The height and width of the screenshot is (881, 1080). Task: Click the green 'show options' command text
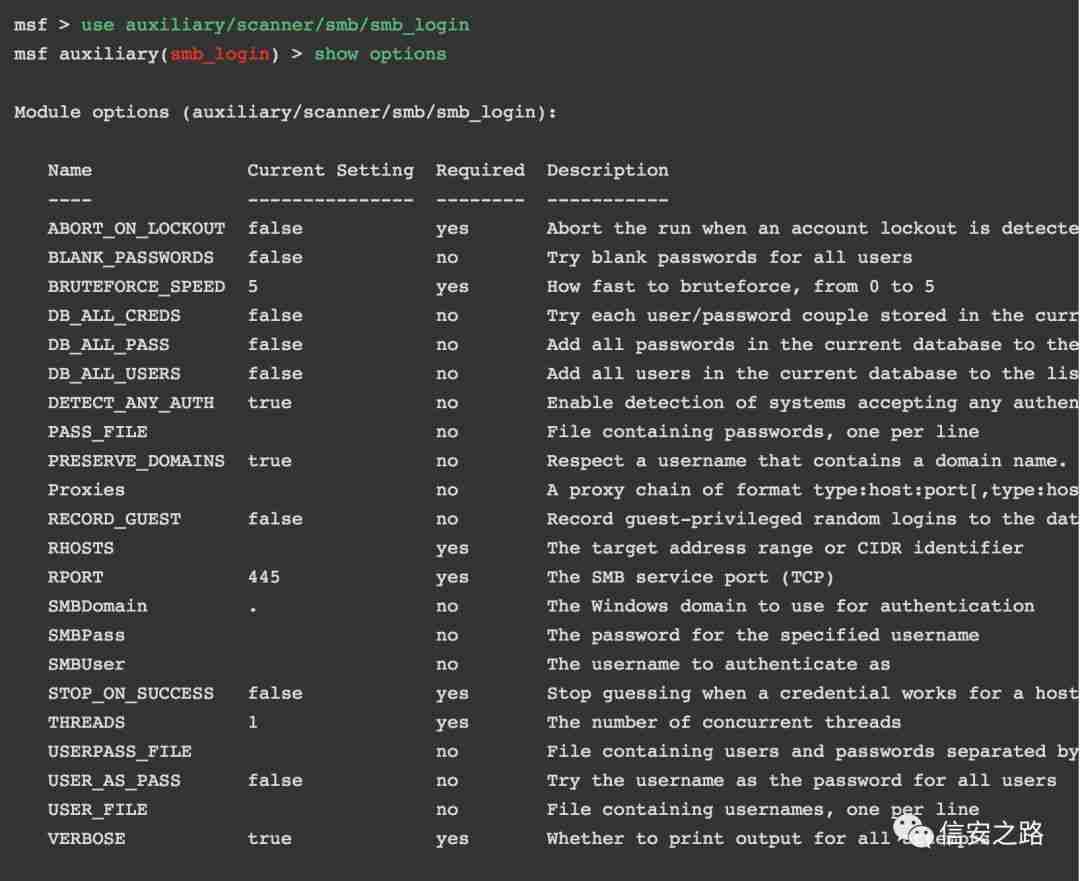380,54
